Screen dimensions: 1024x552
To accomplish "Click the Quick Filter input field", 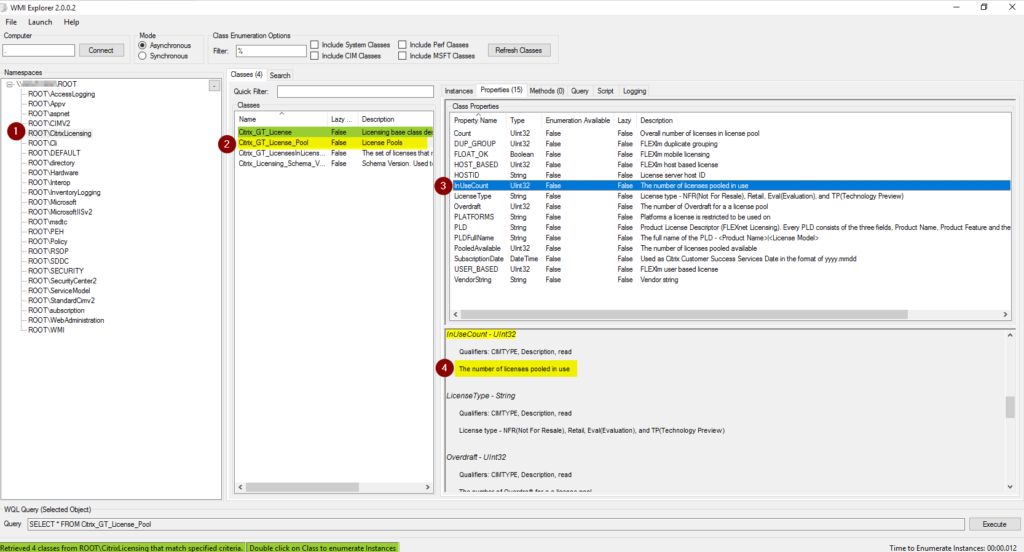I will click(x=356, y=91).
